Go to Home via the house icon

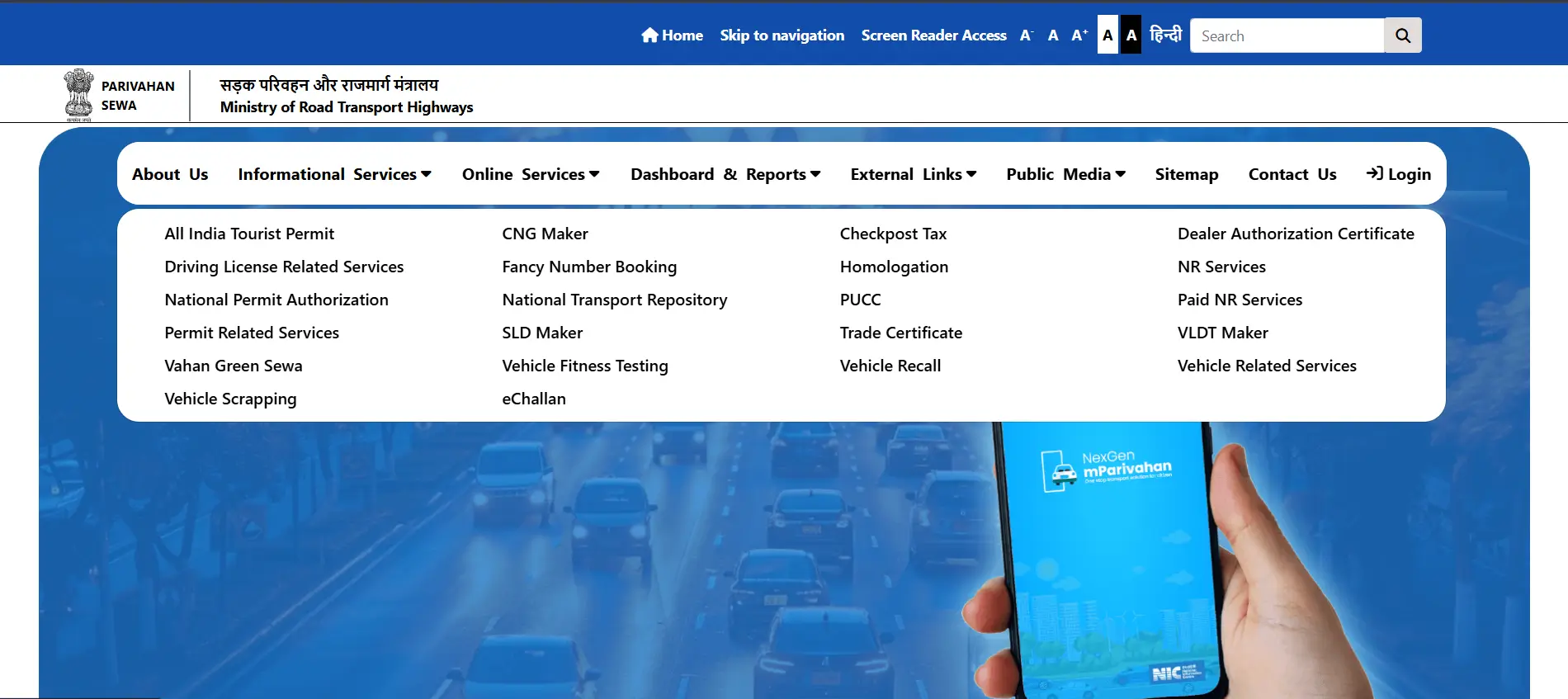coord(649,35)
